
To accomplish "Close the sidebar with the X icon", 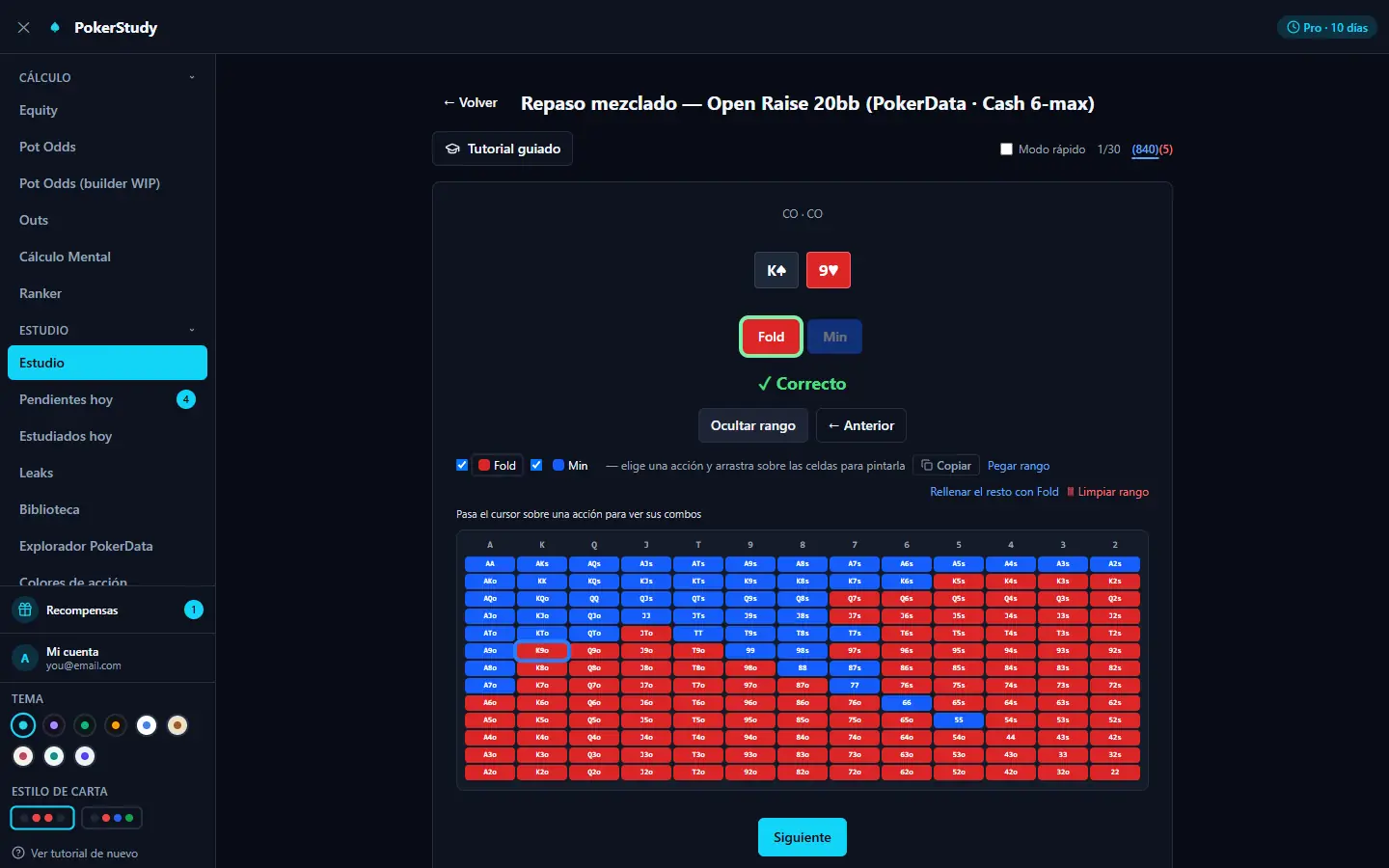I will pos(24,28).
